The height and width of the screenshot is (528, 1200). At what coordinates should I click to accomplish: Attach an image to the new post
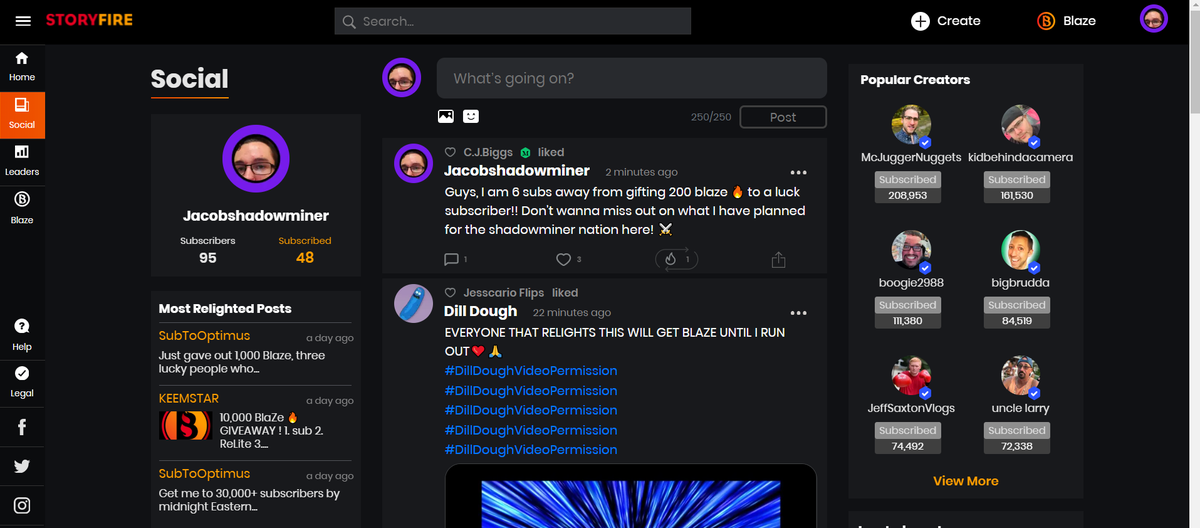pyautogui.click(x=446, y=116)
